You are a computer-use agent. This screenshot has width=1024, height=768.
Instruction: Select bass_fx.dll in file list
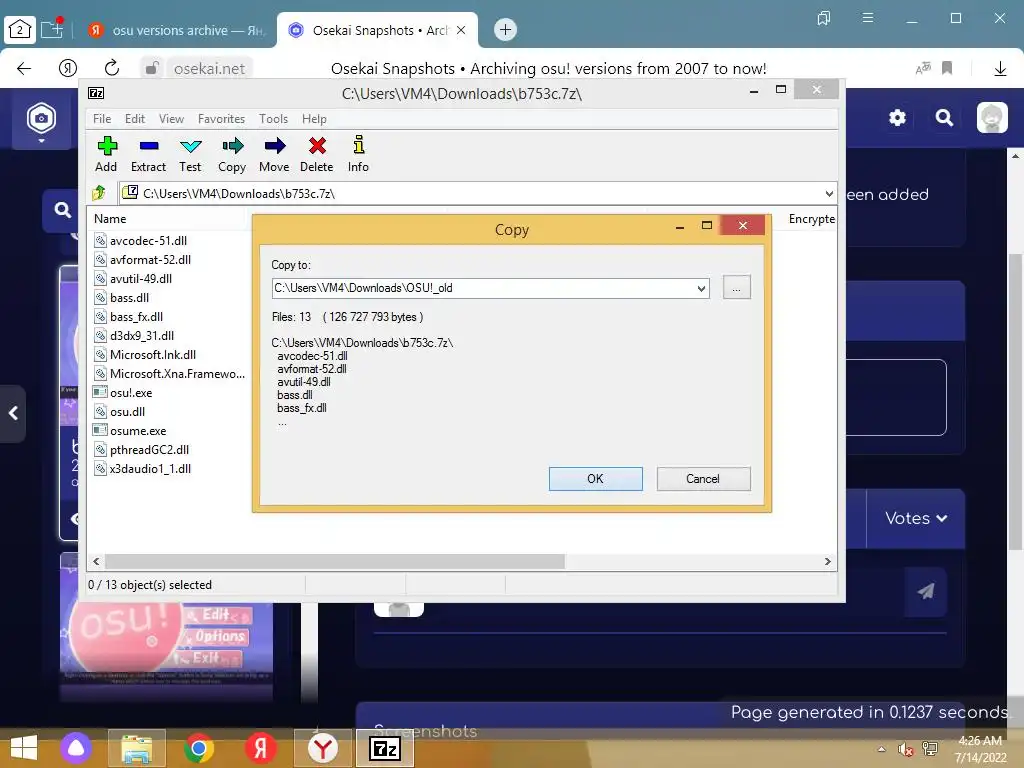(x=136, y=317)
